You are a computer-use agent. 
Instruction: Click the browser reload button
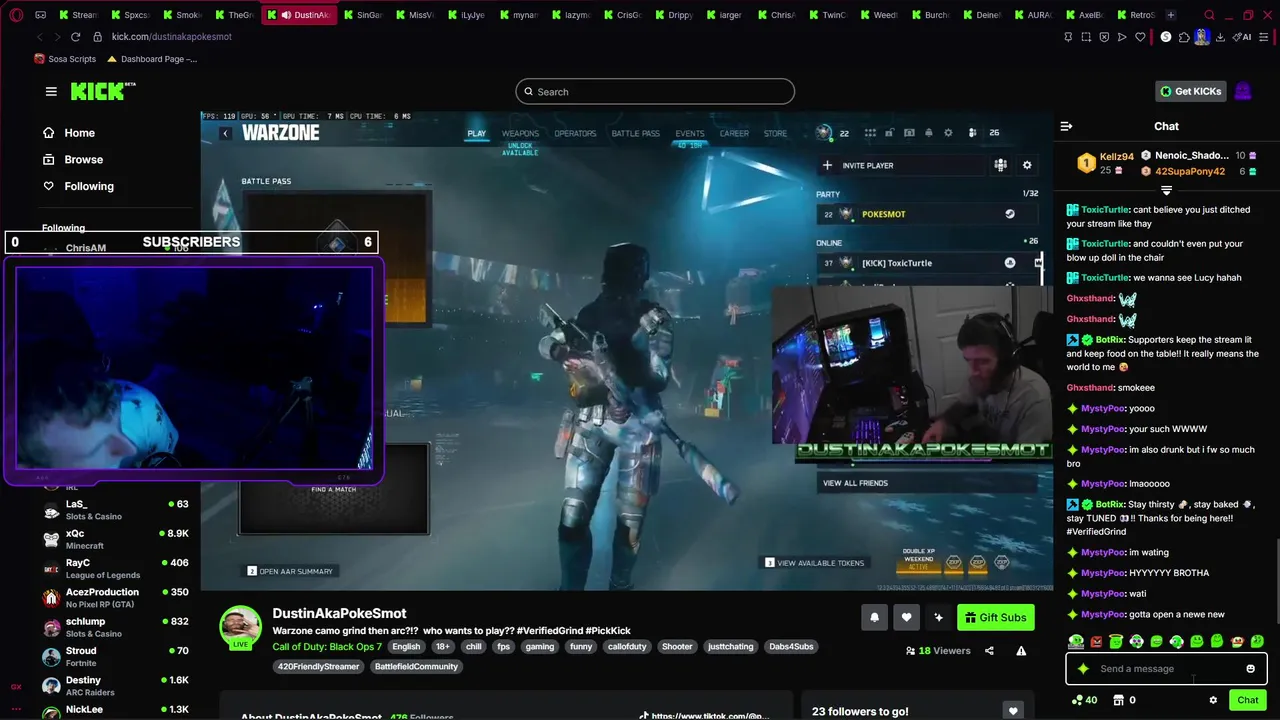tap(75, 37)
